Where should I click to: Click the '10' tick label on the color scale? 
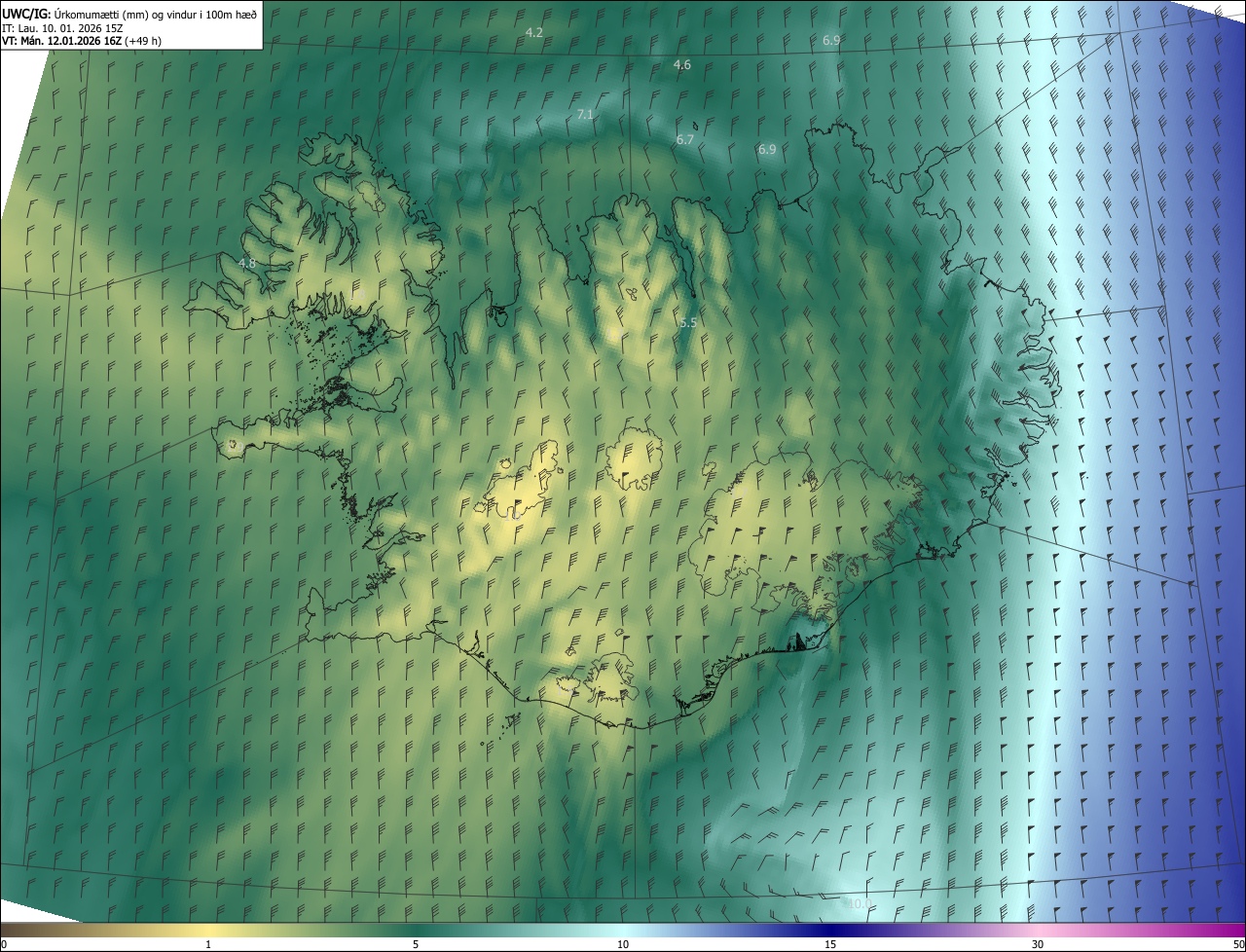pyautogui.click(x=623, y=944)
